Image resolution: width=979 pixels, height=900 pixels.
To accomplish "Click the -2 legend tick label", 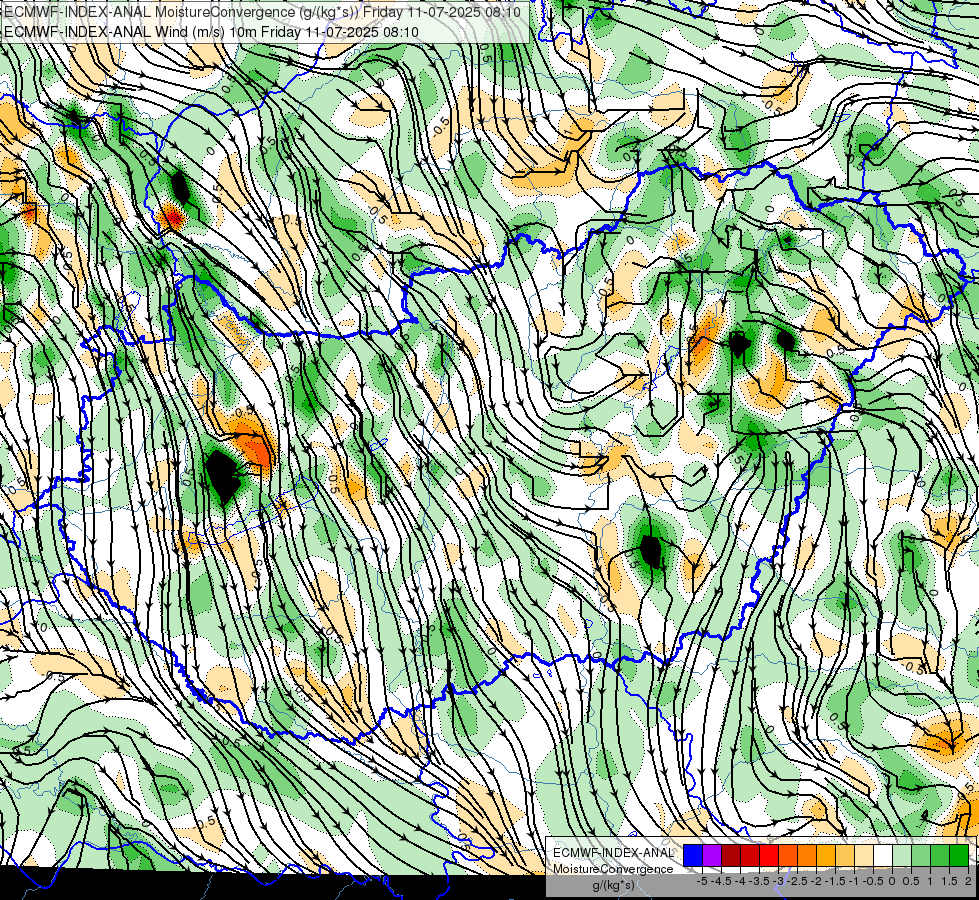I will pyautogui.click(x=817, y=881).
